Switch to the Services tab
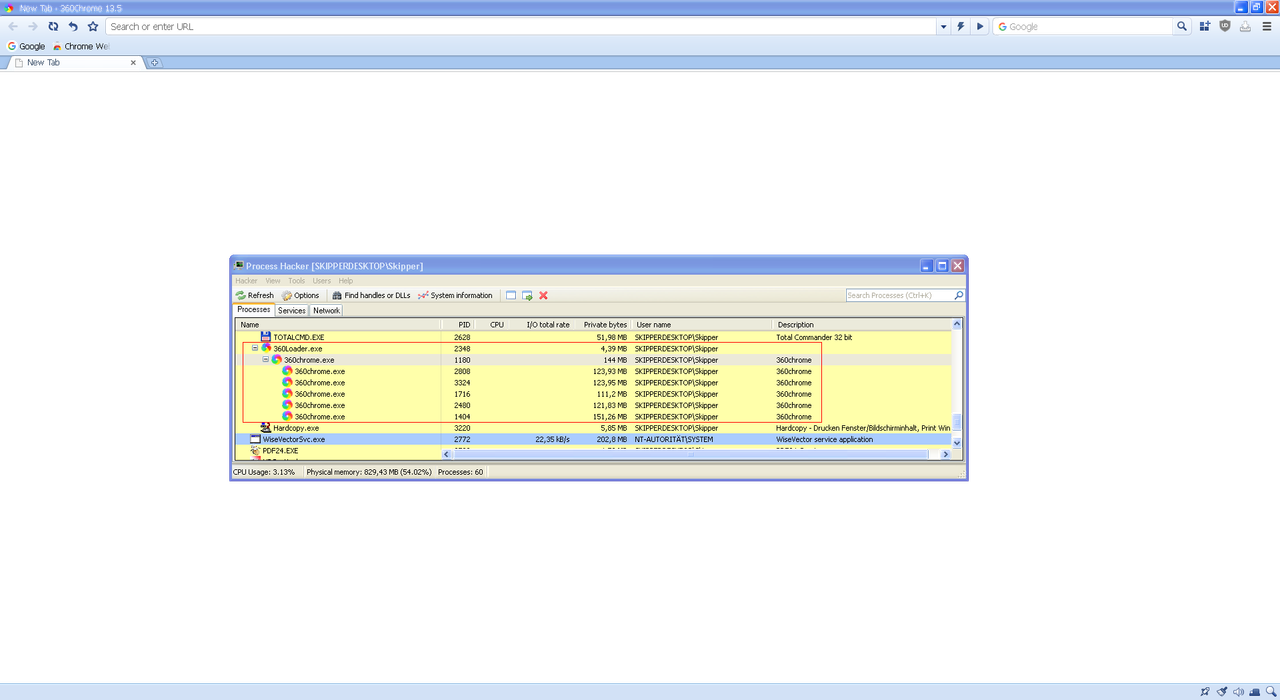 (292, 311)
